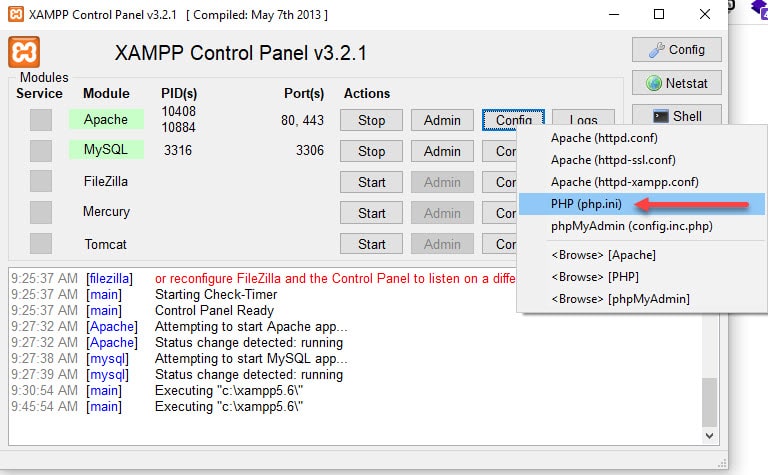Screen dimensions: 768x475
Task: Select Apache (httpd-ssl.conf) menu entry
Action: tap(642, 160)
